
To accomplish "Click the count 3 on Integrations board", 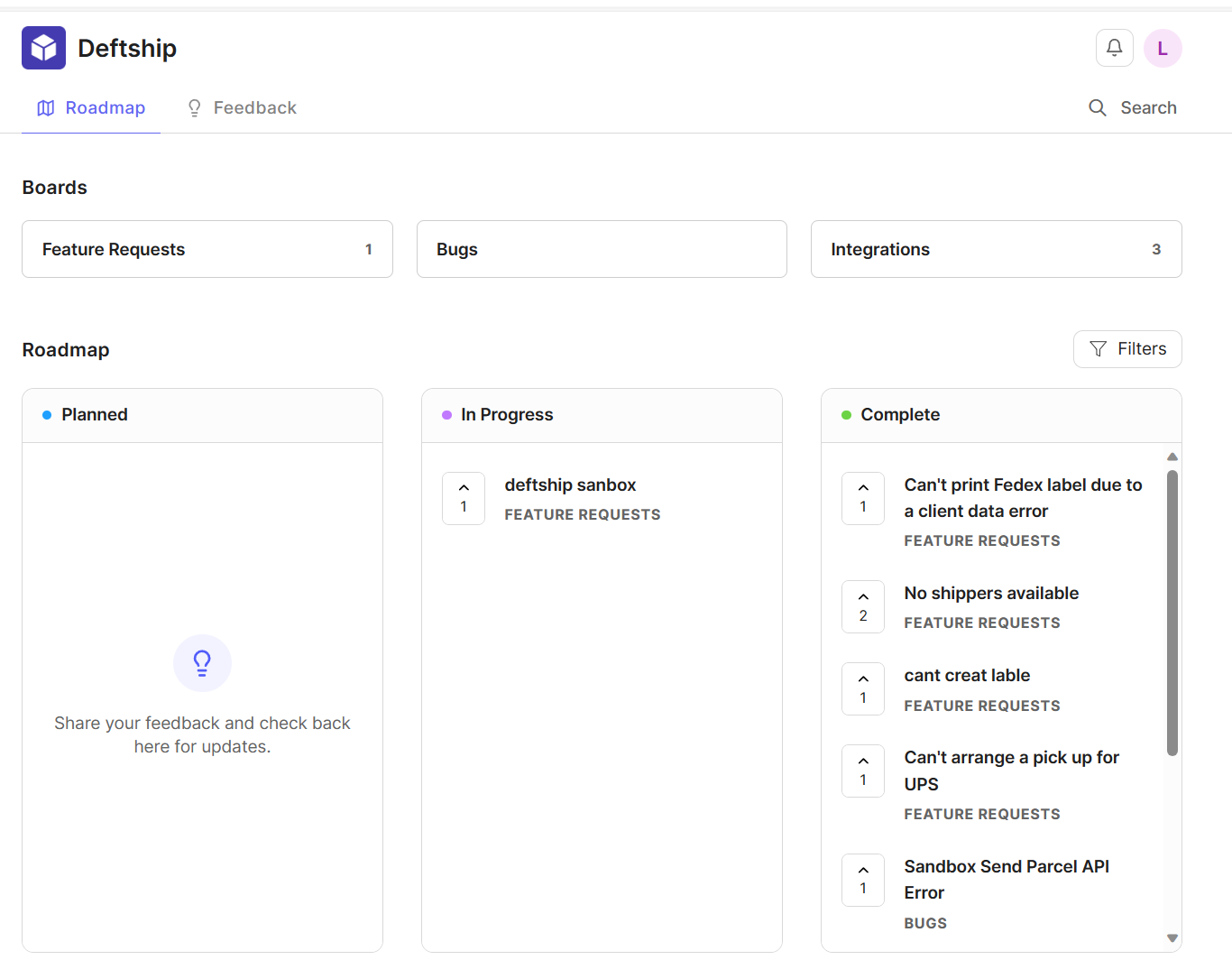I will pyautogui.click(x=1156, y=249).
